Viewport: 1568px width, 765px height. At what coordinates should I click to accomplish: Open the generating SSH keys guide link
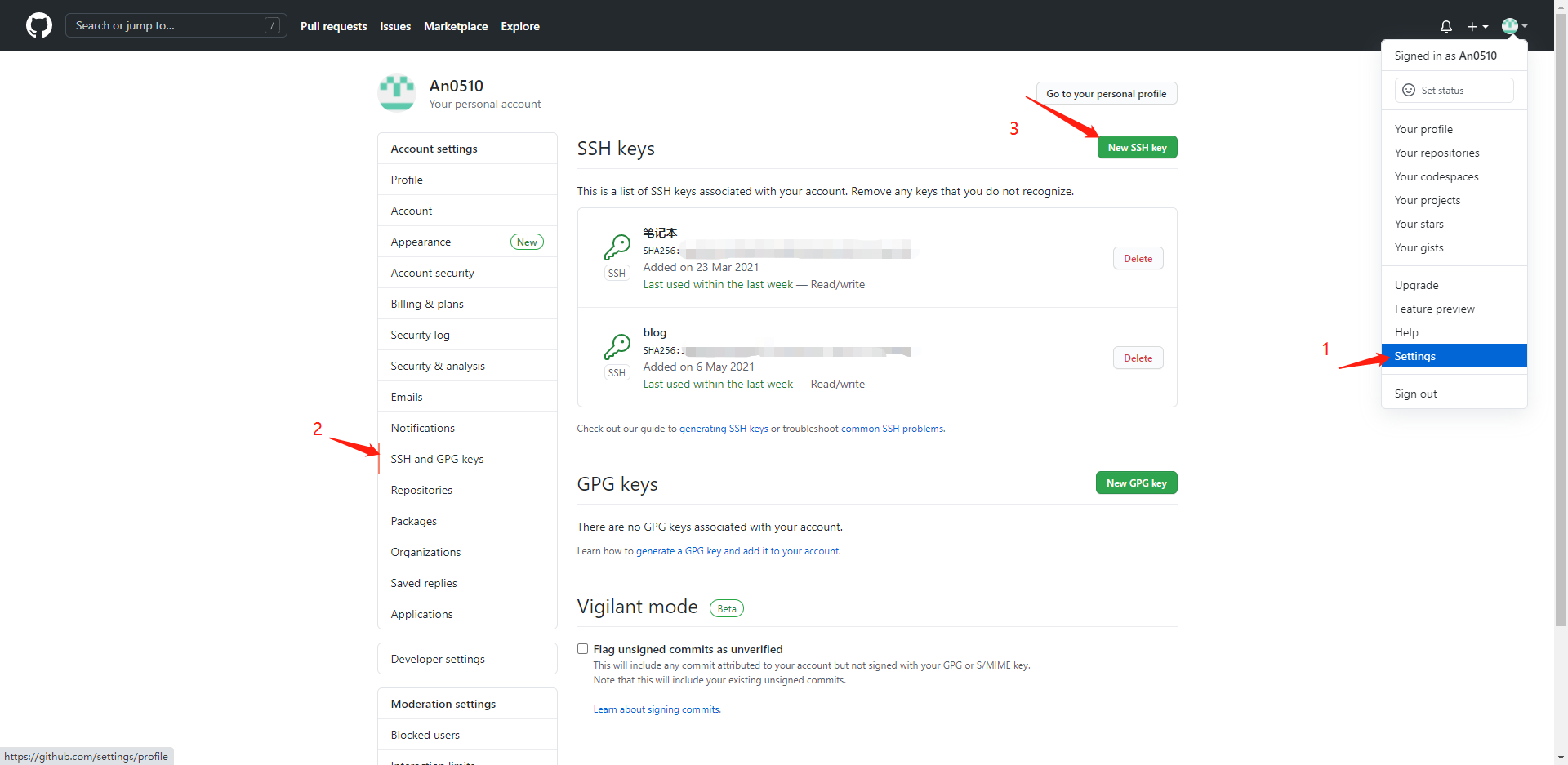(724, 429)
